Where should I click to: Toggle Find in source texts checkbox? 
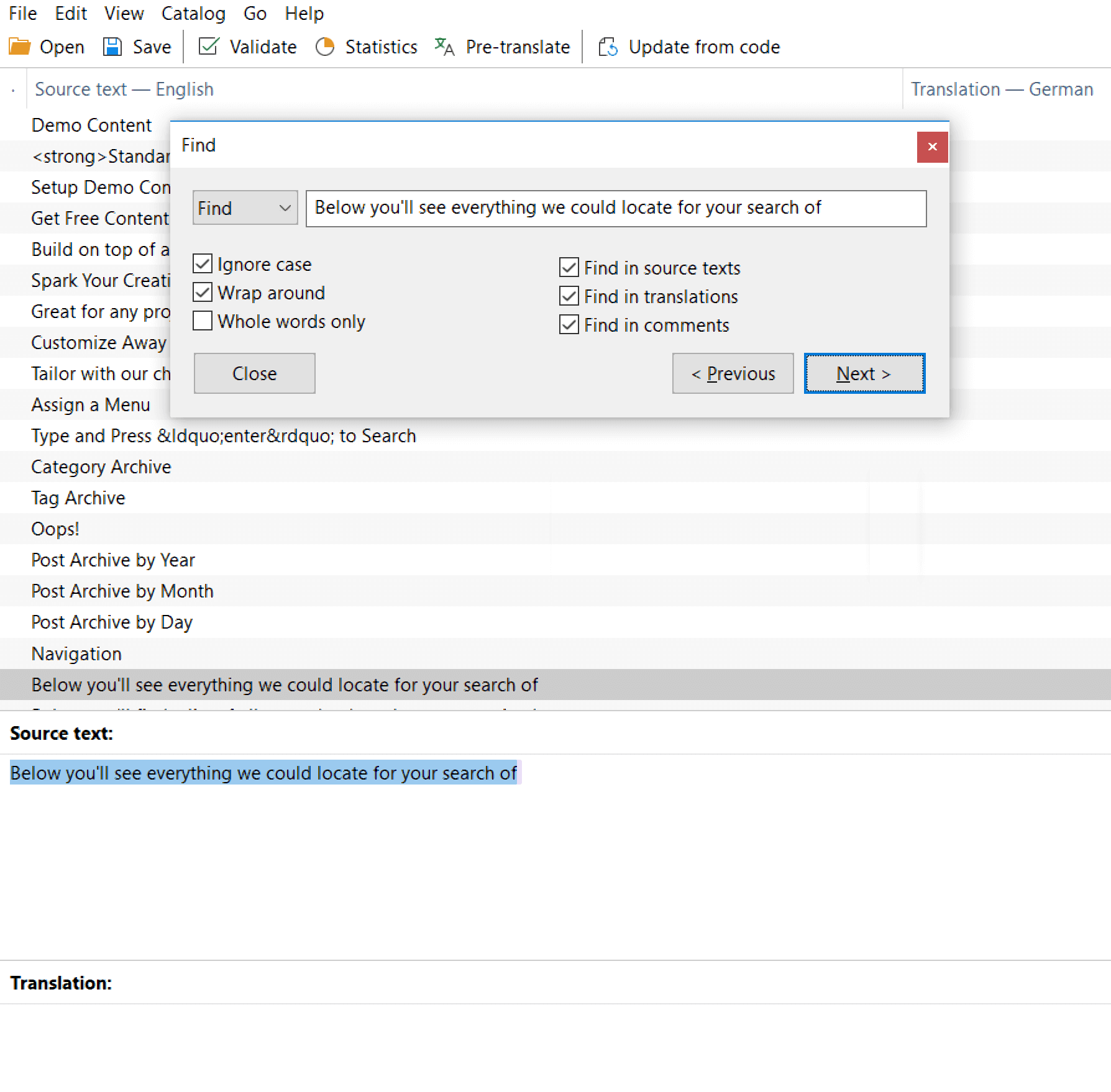point(569,268)
